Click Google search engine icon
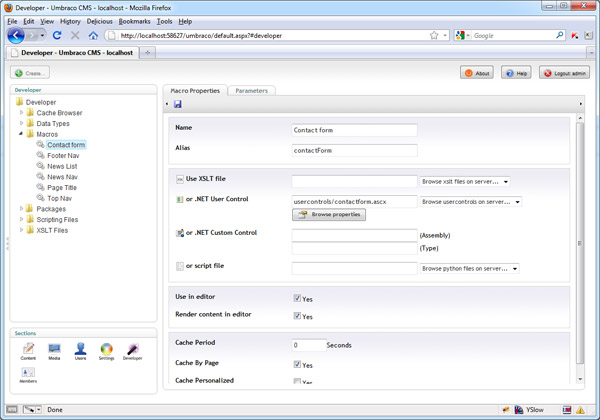The image size is (600, 420). pyautogui.click(x=460, y=36)
